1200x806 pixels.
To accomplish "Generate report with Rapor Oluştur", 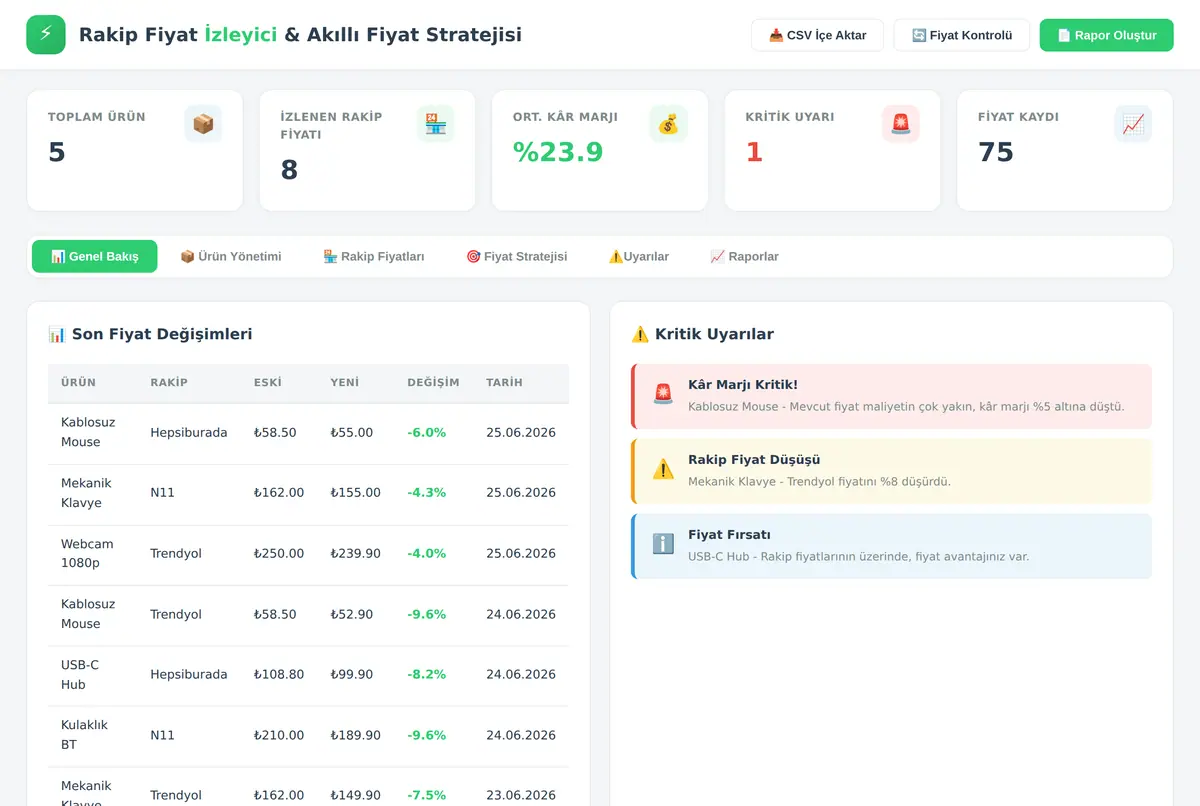I will (1106, 35).
